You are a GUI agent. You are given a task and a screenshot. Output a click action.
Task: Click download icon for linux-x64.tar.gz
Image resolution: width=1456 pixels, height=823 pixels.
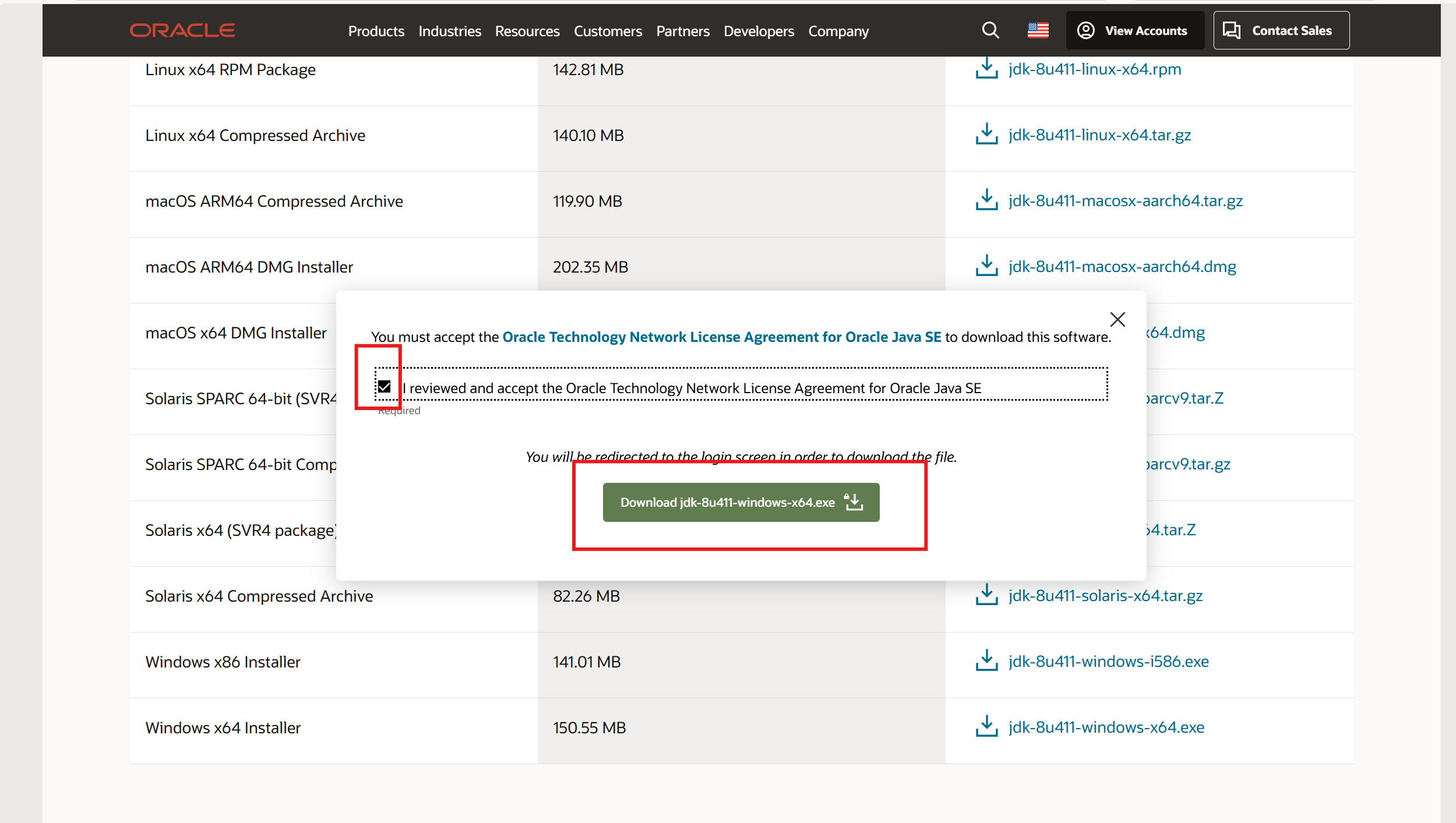[x=986, y=135]
